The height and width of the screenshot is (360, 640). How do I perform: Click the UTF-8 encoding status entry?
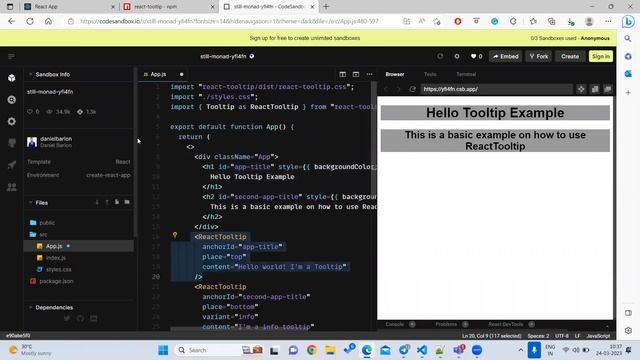(x=562, y=336)
